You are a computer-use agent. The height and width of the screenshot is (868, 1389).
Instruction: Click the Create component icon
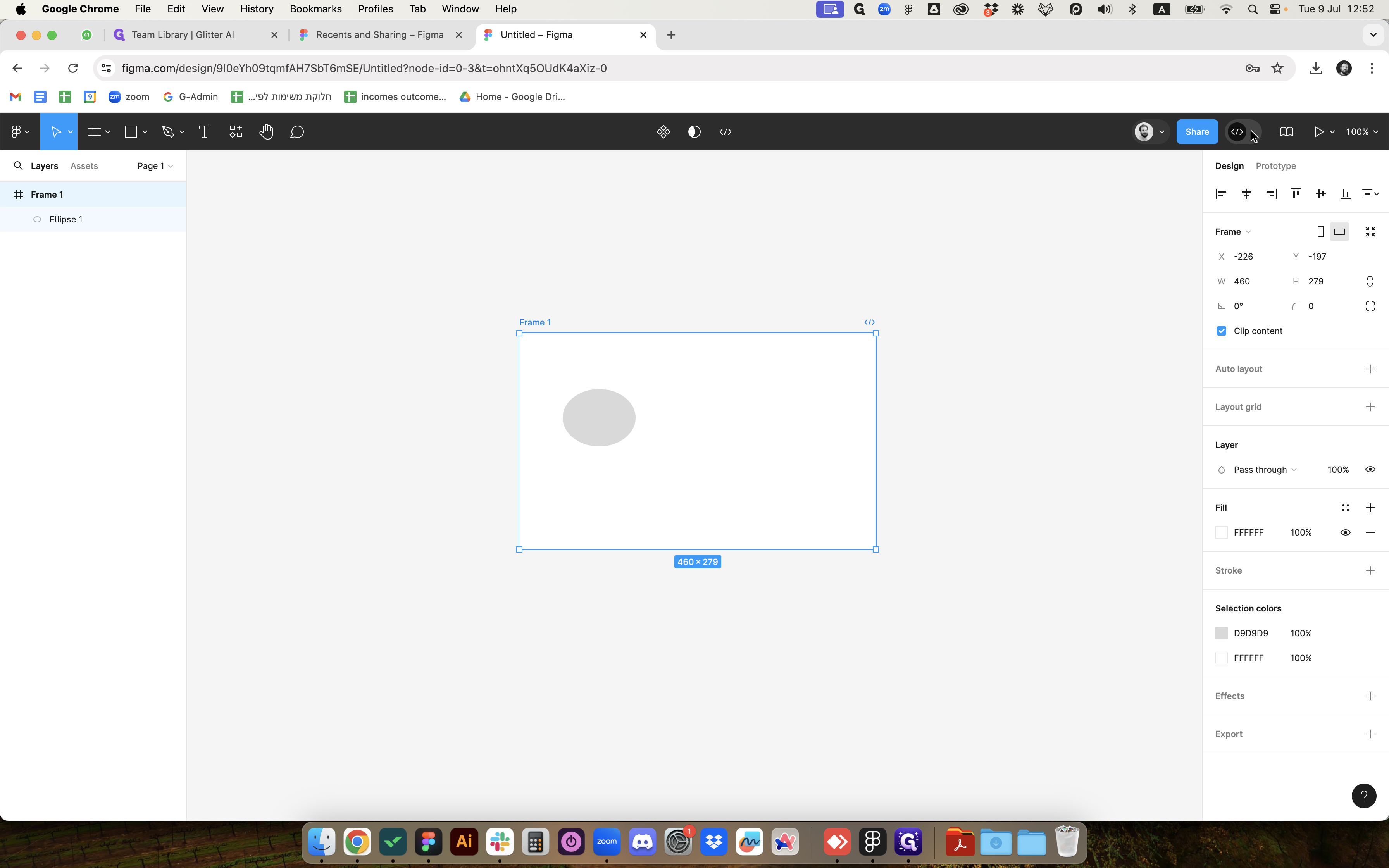pos(663,132)
